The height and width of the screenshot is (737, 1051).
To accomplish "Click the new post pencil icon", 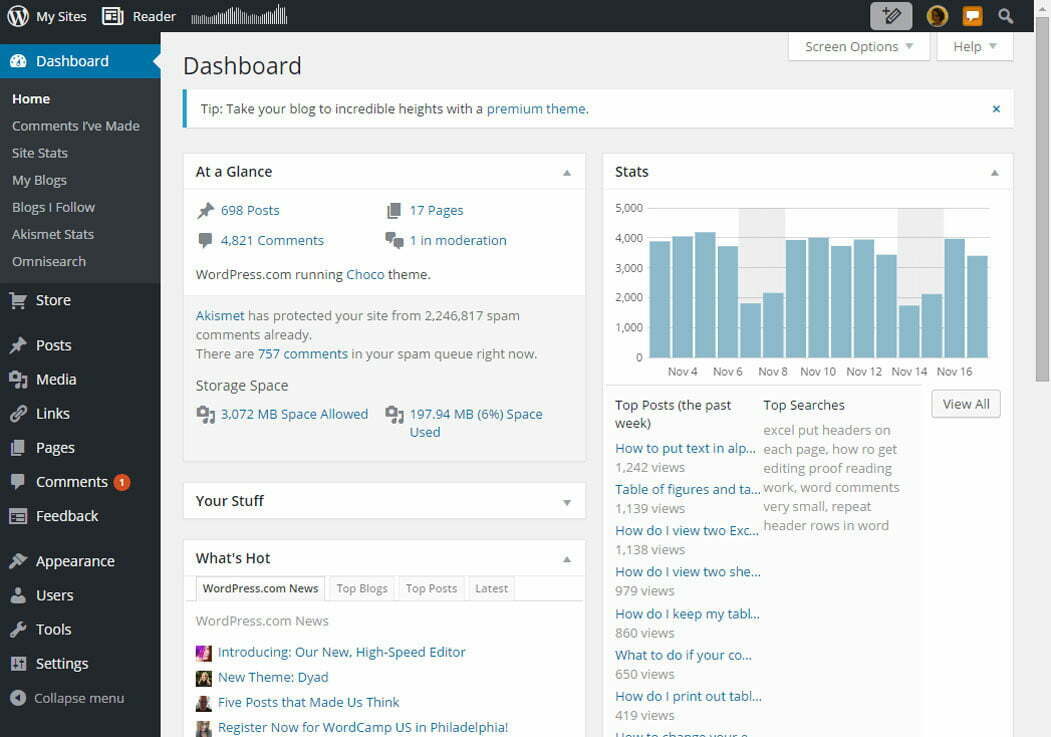I will pos(891,16).
